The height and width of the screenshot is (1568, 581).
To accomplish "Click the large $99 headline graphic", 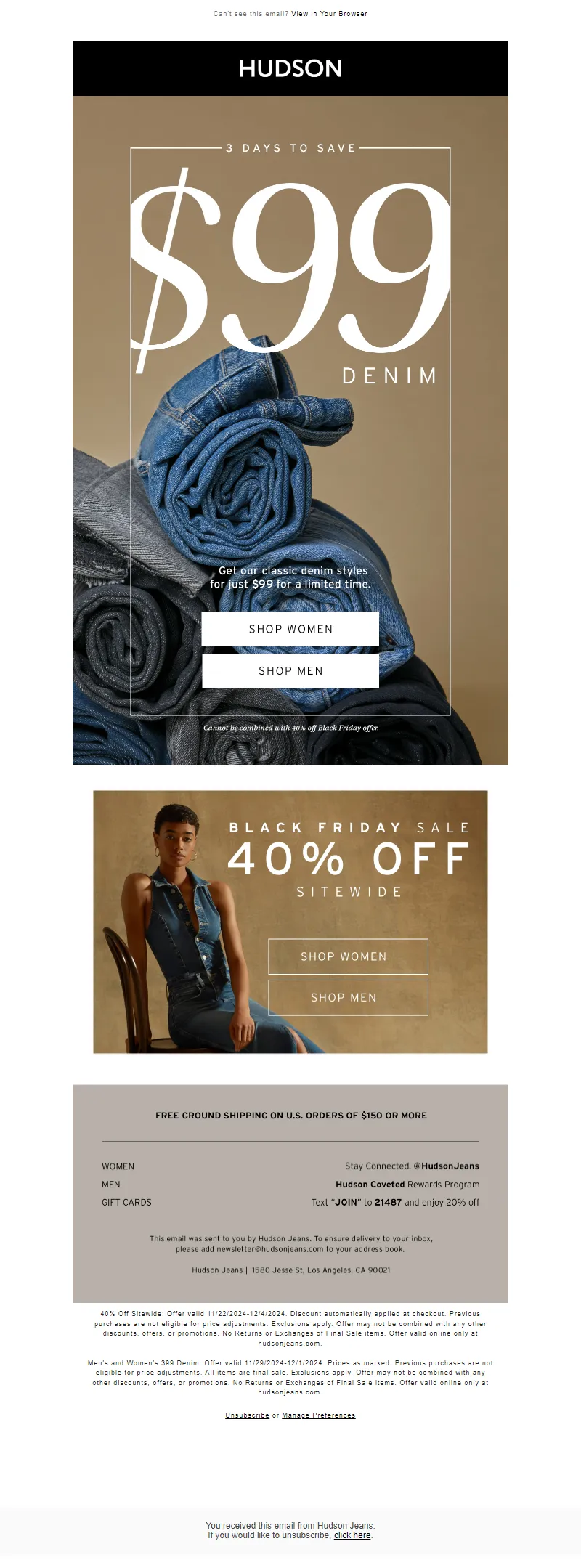I will tap(290, 269).
